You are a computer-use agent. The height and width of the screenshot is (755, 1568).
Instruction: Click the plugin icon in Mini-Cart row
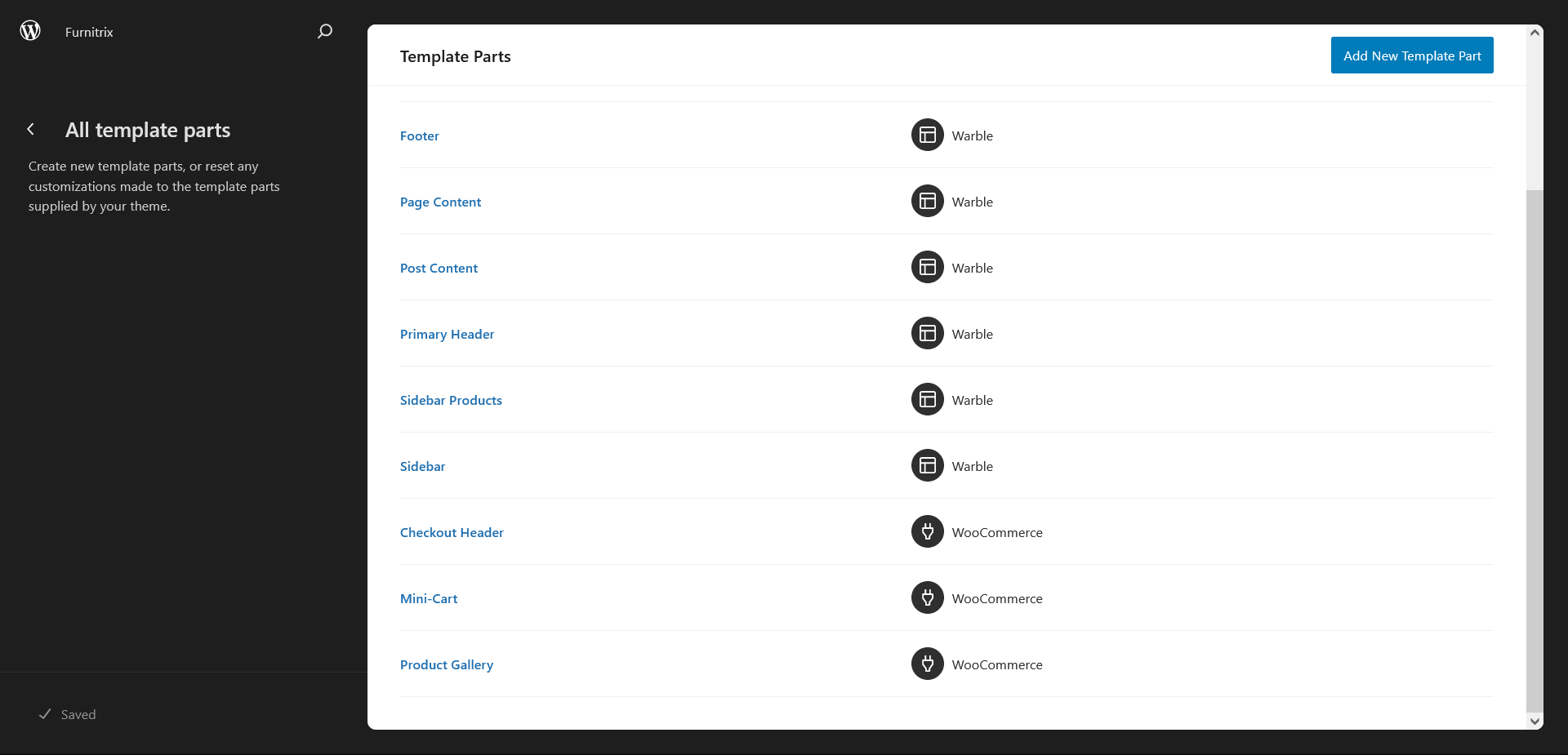[927, 598]
